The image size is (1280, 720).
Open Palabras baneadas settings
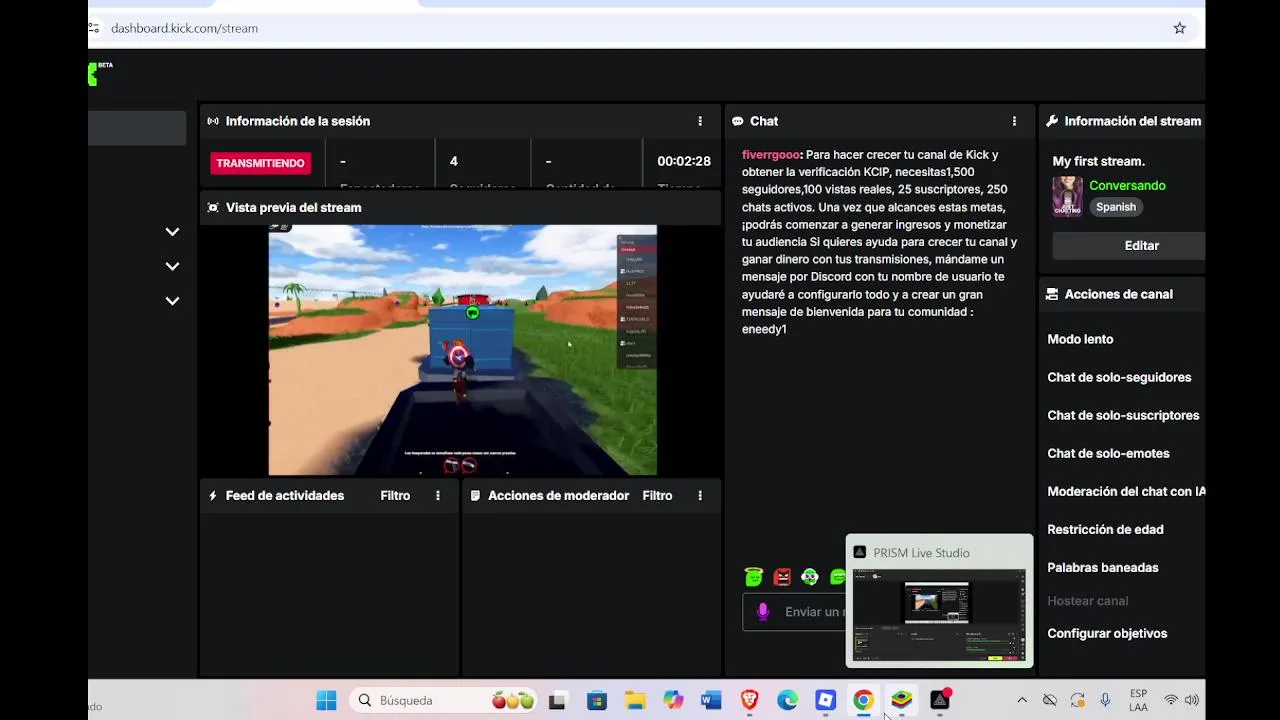coord(1102,567)
